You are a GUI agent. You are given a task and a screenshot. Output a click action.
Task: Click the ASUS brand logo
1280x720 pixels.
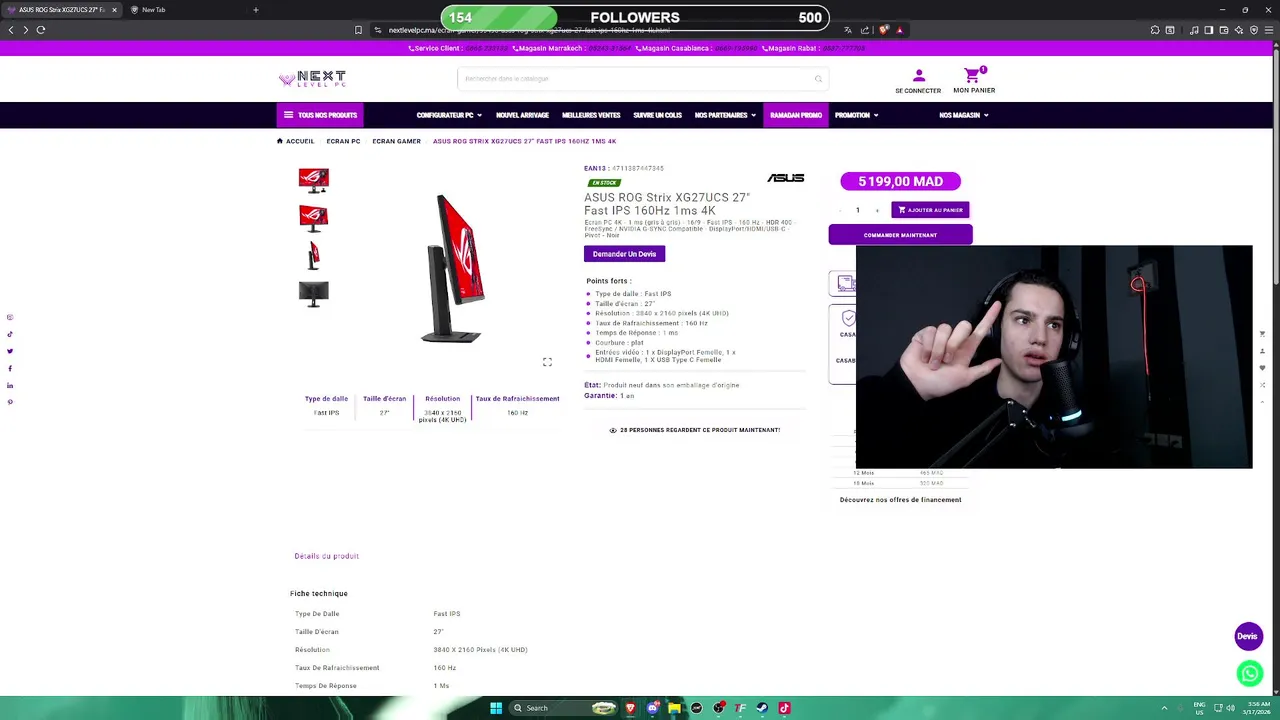coord(785,178)
